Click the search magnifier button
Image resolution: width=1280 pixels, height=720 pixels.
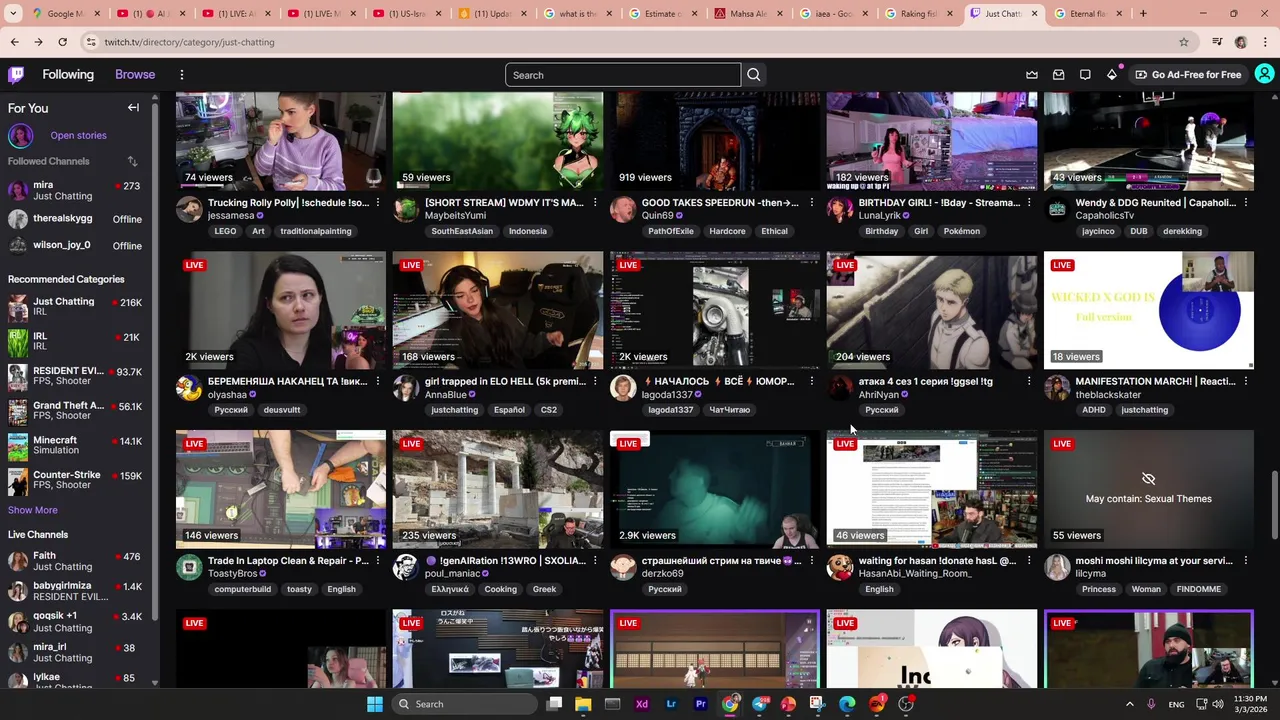754,75
